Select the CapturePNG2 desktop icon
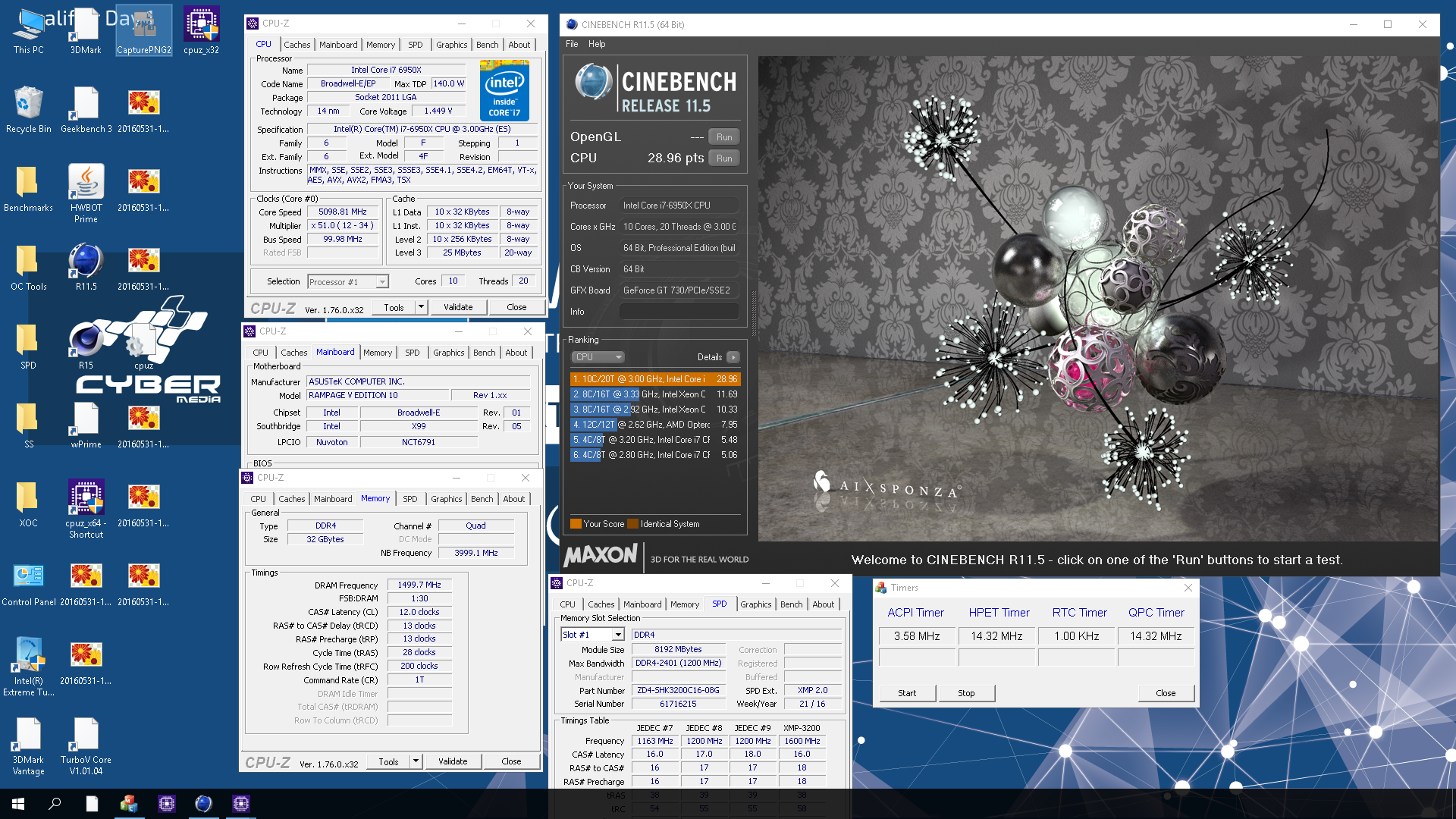 click(144, 30)
